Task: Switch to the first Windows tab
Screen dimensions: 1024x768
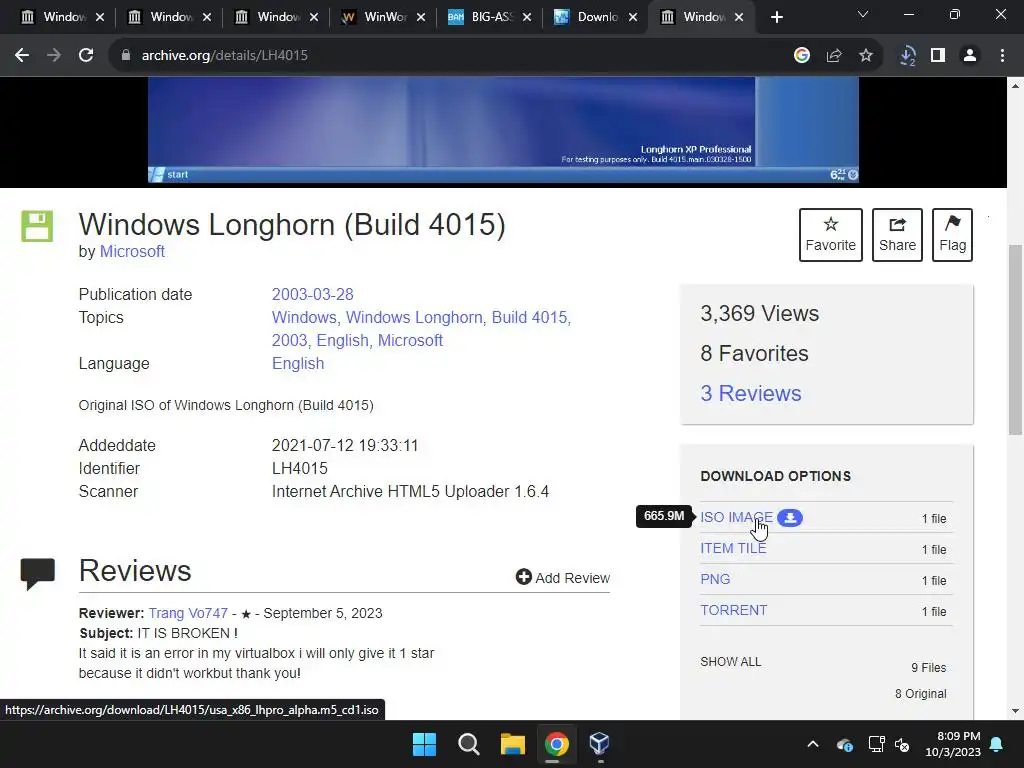Action: [x=63, y=17]
